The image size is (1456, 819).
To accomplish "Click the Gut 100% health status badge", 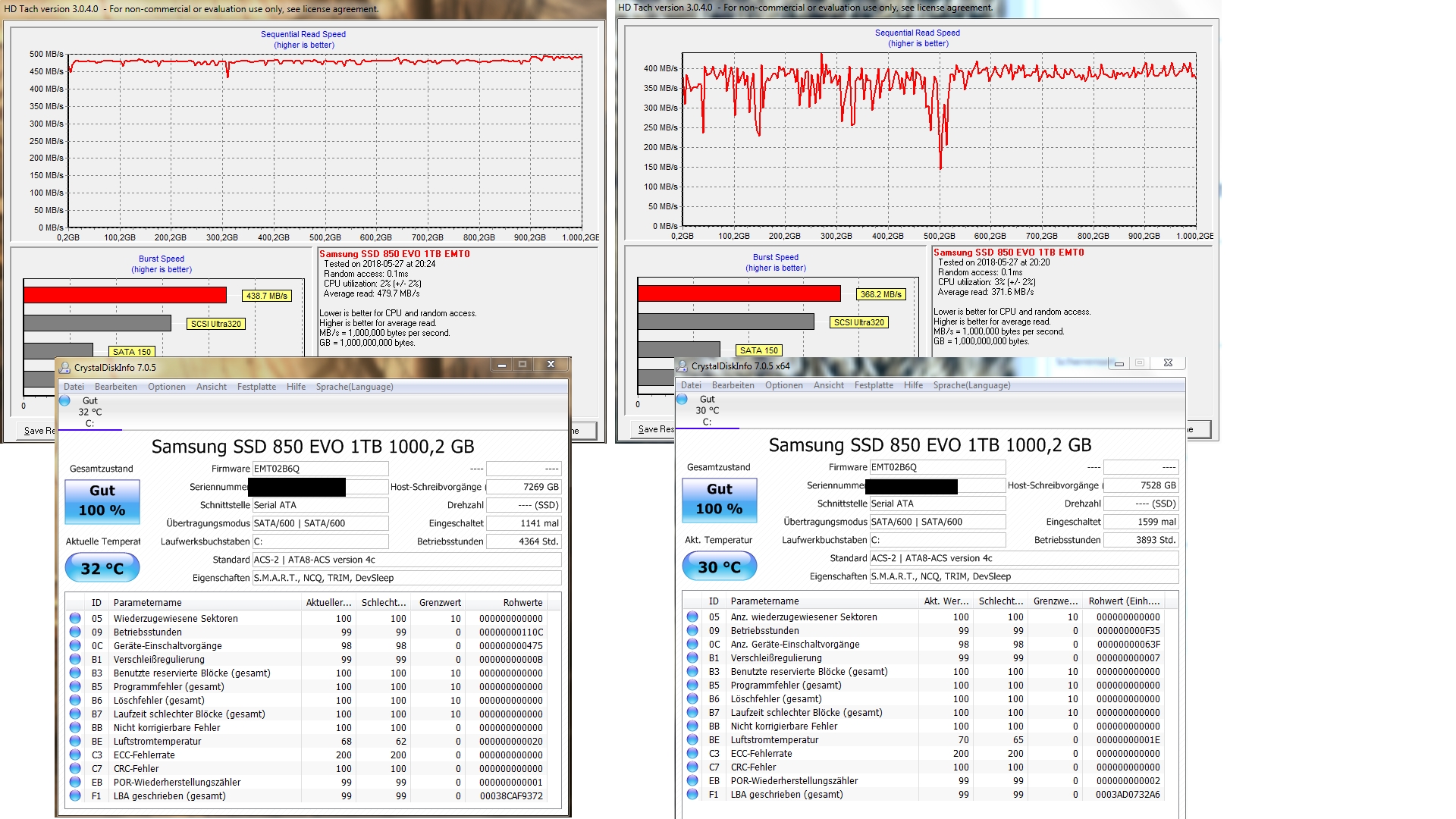I will click(102, 502).
